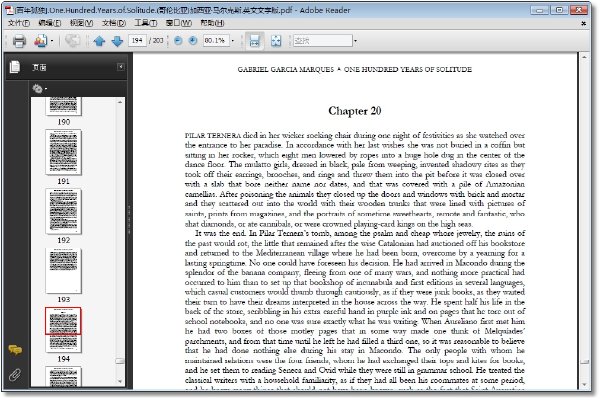Open the zoom level dropdown arrow
The image size is (600, 400).
[232, 41]
